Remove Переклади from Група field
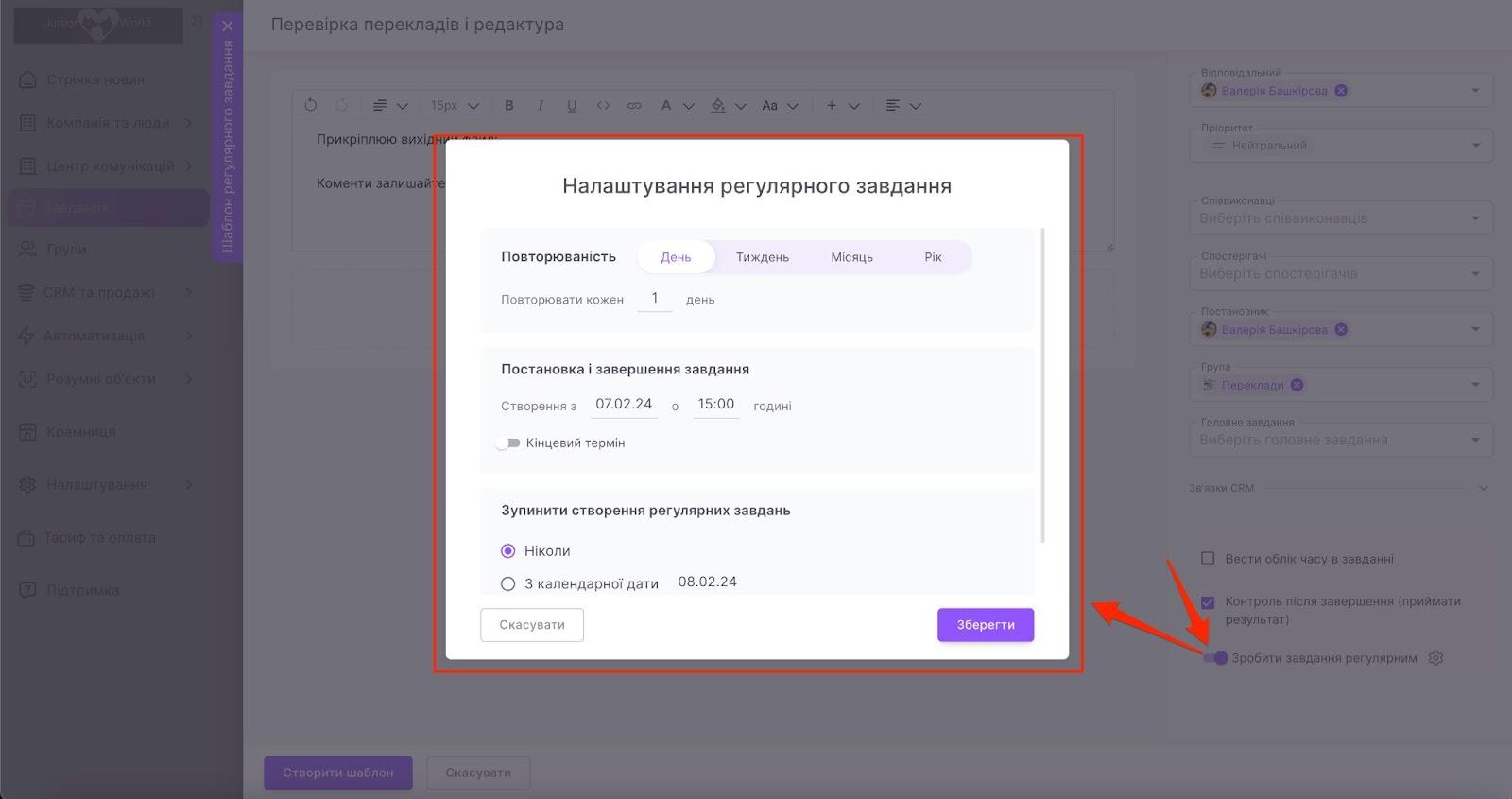 1297,385
